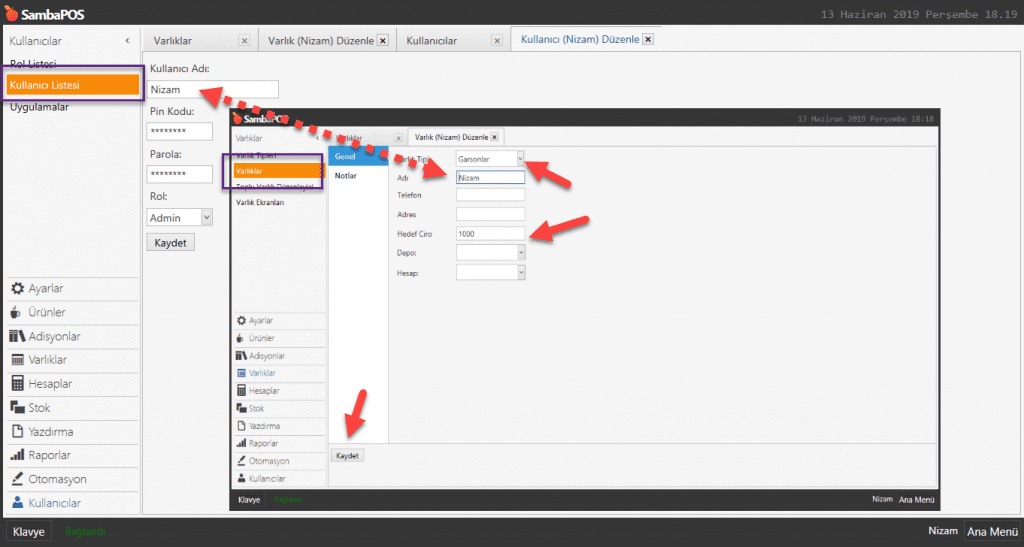Close the Varlık (Nizam) Düzenle tab
Viewport: 1024px width, 547px height.
click(x=382, y=41)
